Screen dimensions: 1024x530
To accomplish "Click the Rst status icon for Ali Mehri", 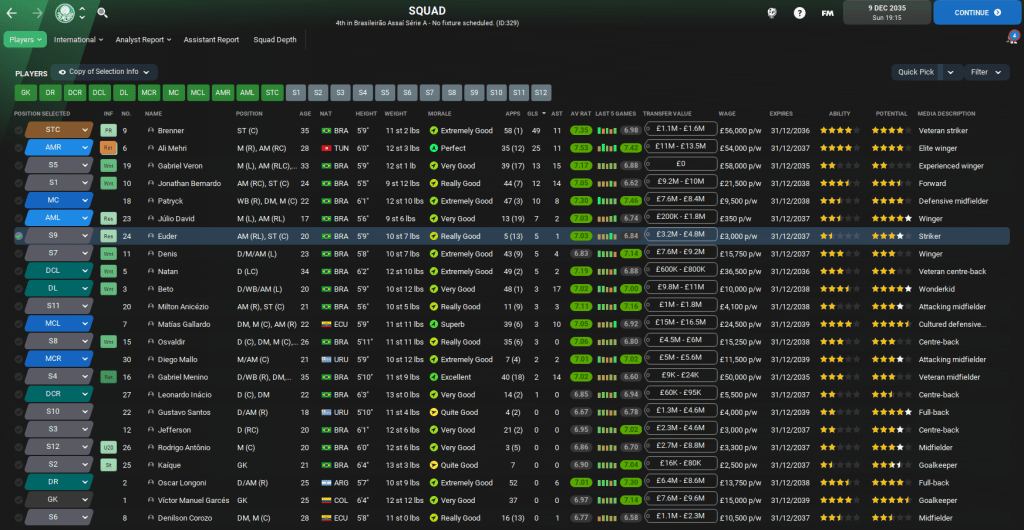I will 109,148.
